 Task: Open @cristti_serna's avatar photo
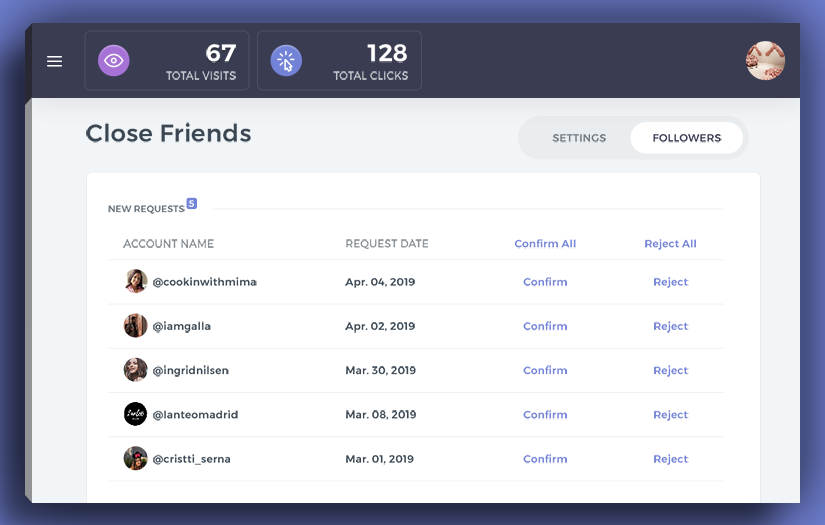coord(135,458)
